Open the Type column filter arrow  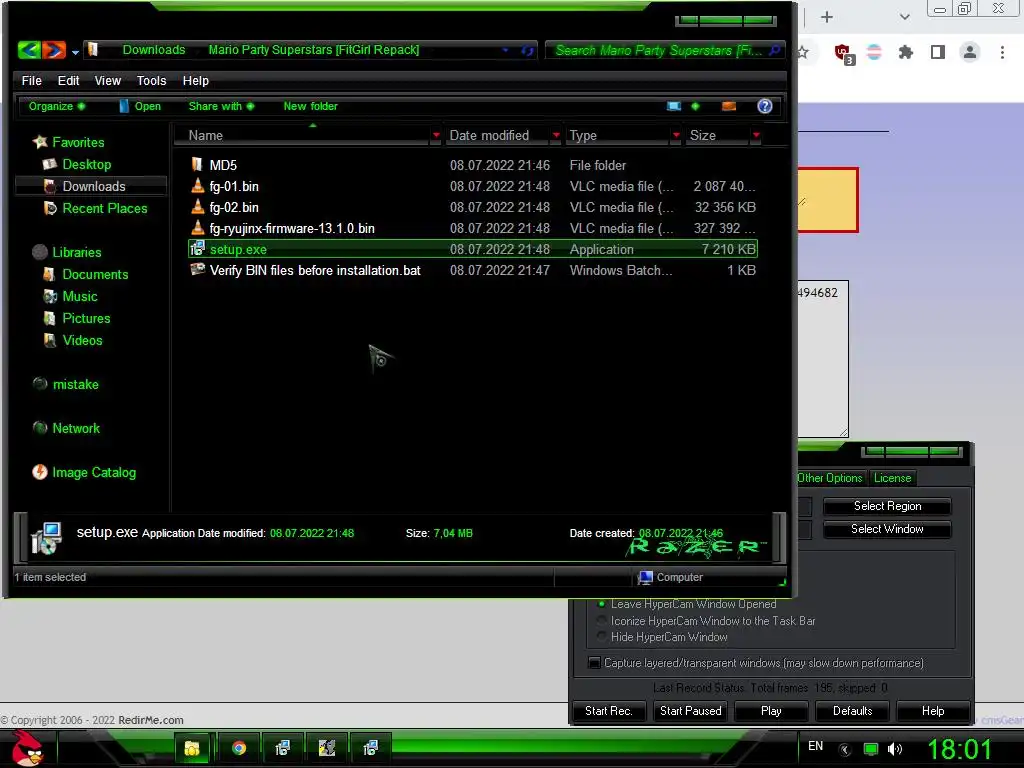point(676,135)
